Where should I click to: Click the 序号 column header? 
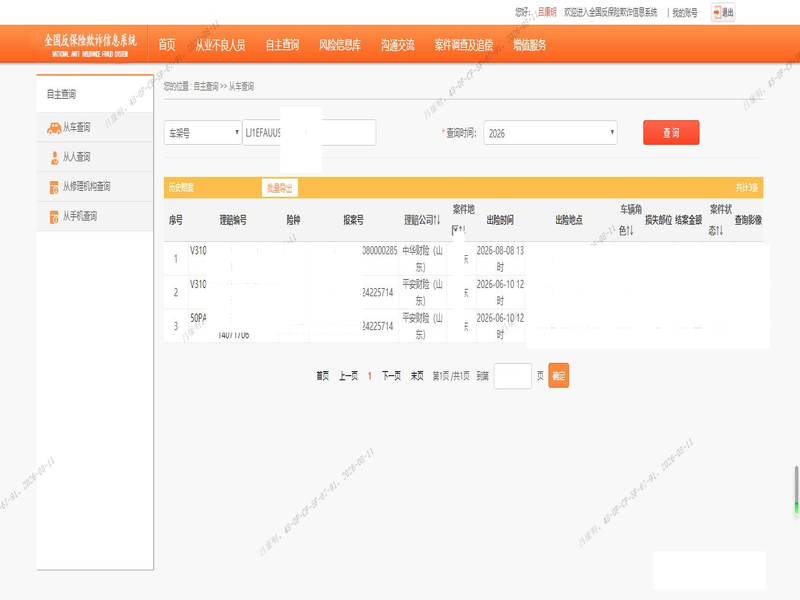(176, 220)
